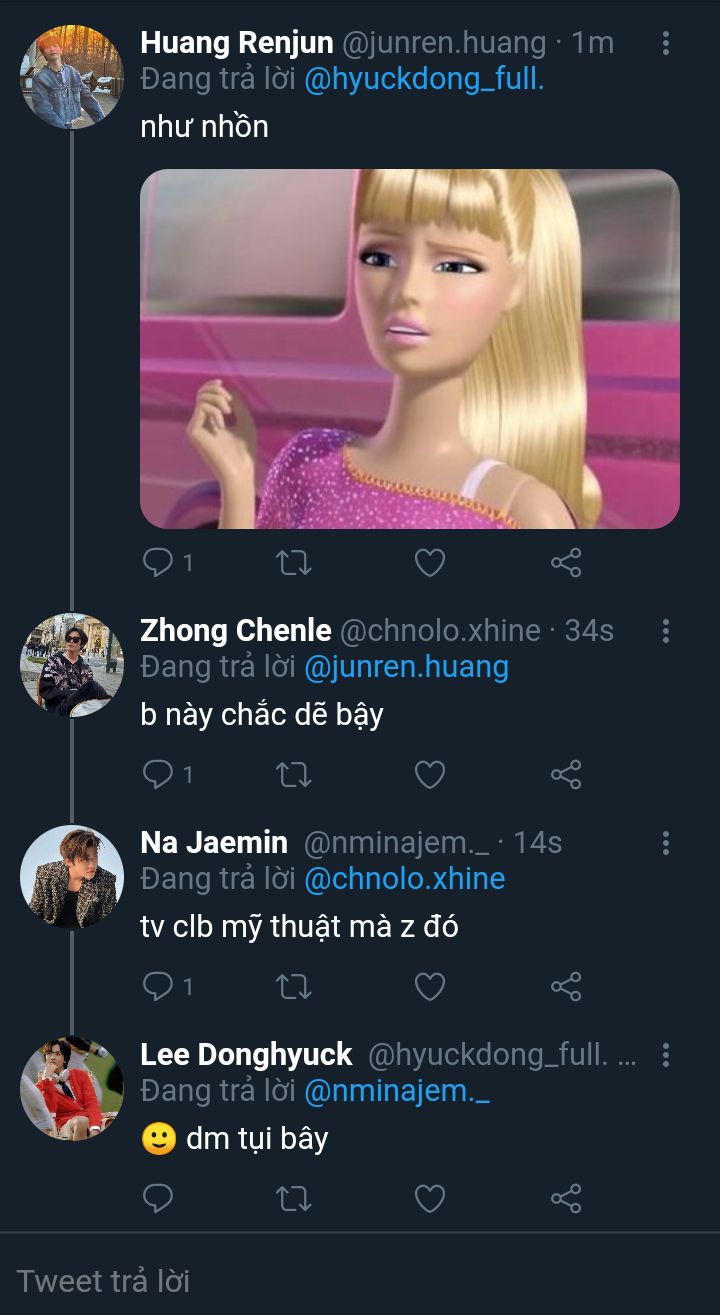Like Huang Renjun's tweet

430,563
